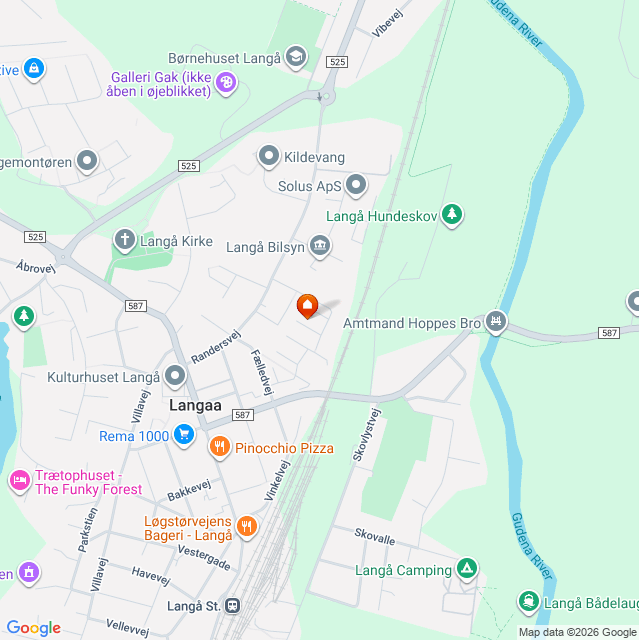639x640 pixels.
Task: Open the Map data copyright notice
Action: (x=578, y=633)
